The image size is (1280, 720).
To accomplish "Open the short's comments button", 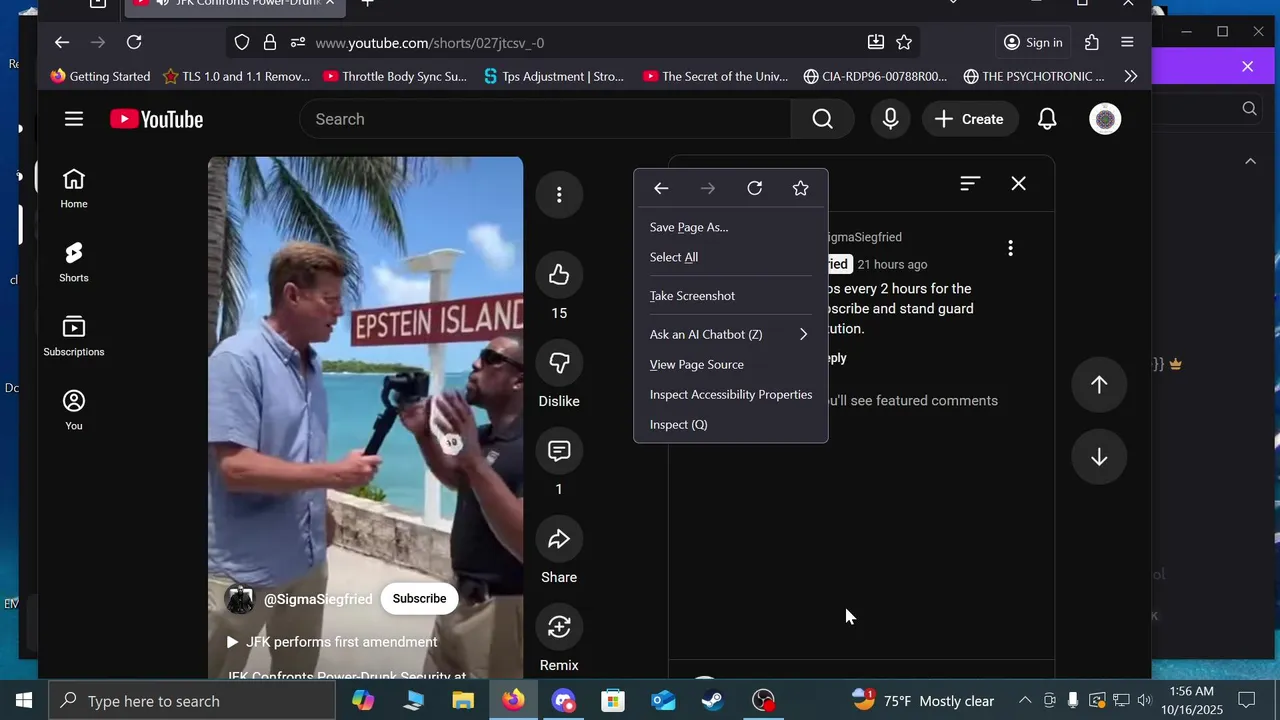I will (559, 450).
